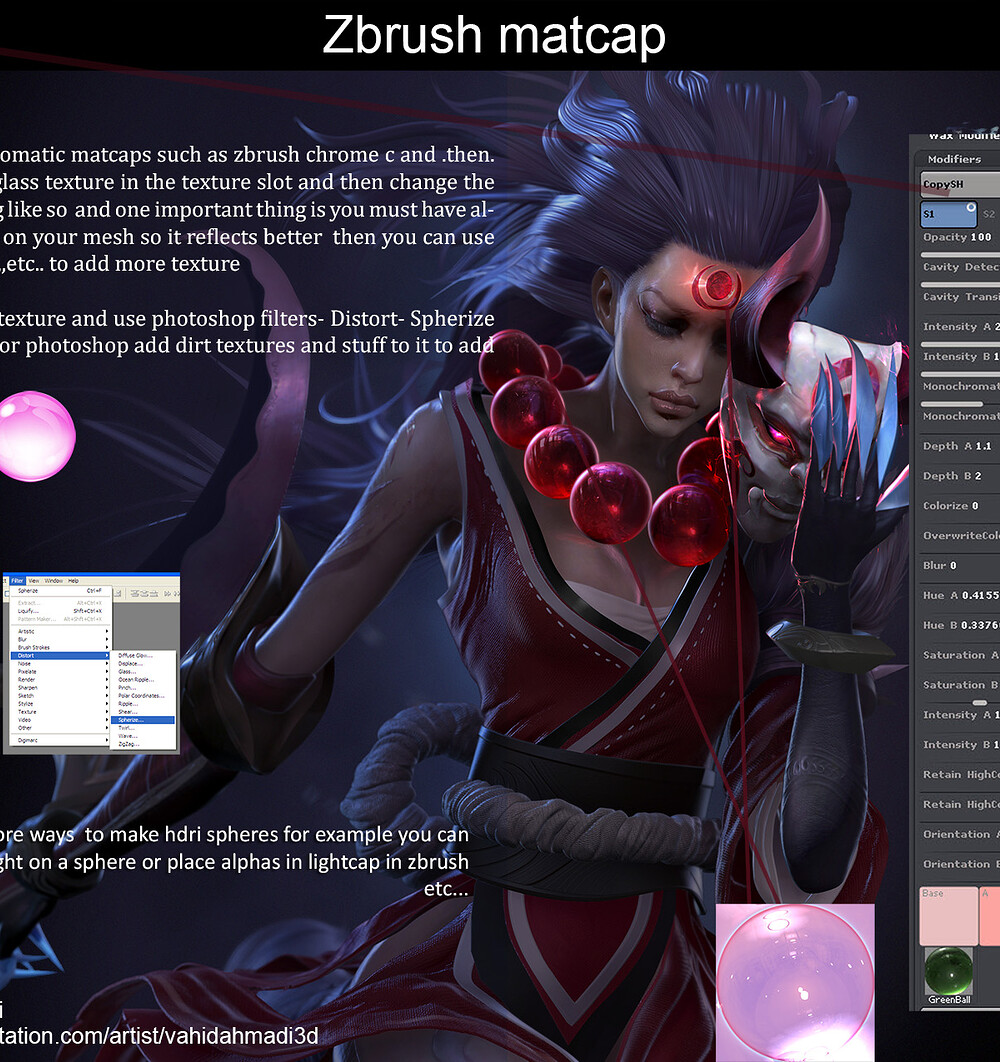Expand the Blur filter submenu
Viewport: 1000px width, 1062px height.
coord(60,639)
